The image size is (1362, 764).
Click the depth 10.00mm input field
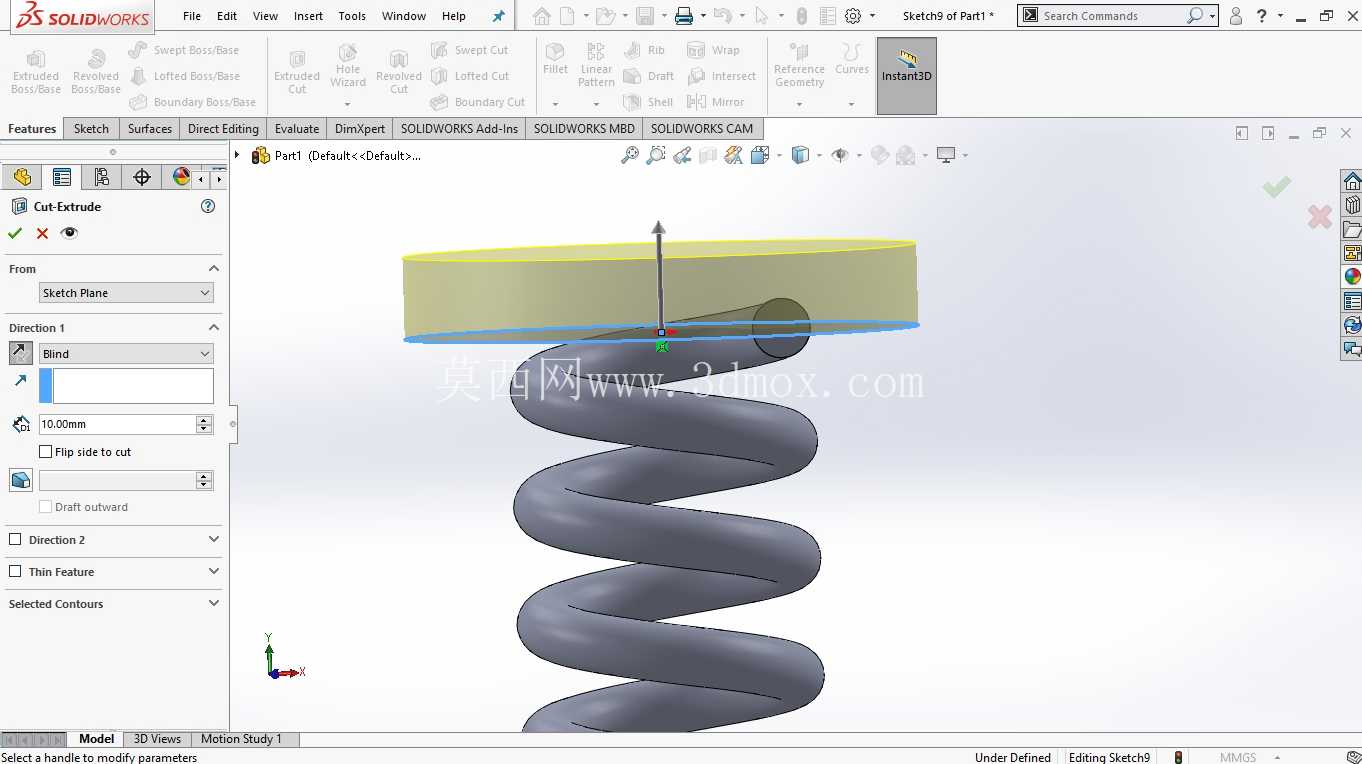pos(117,424)
